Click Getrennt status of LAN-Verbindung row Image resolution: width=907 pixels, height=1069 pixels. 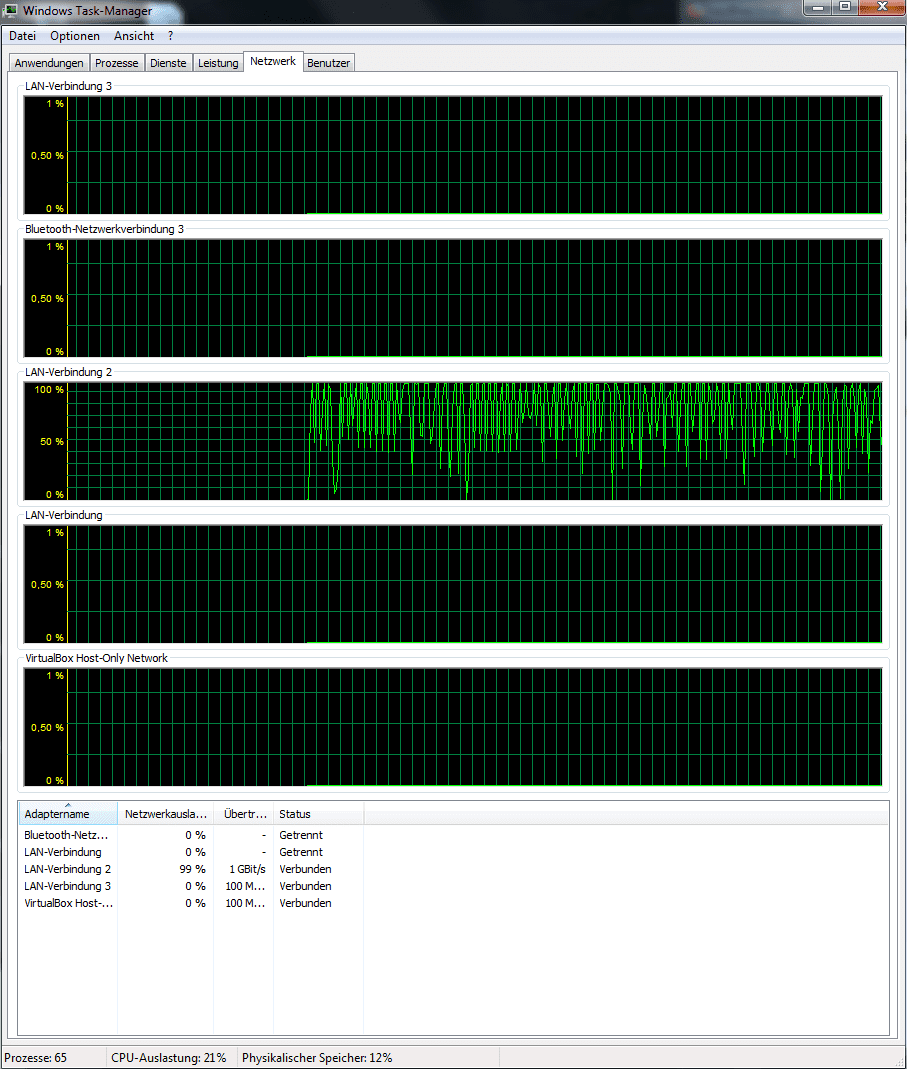(x=301, y=852)
